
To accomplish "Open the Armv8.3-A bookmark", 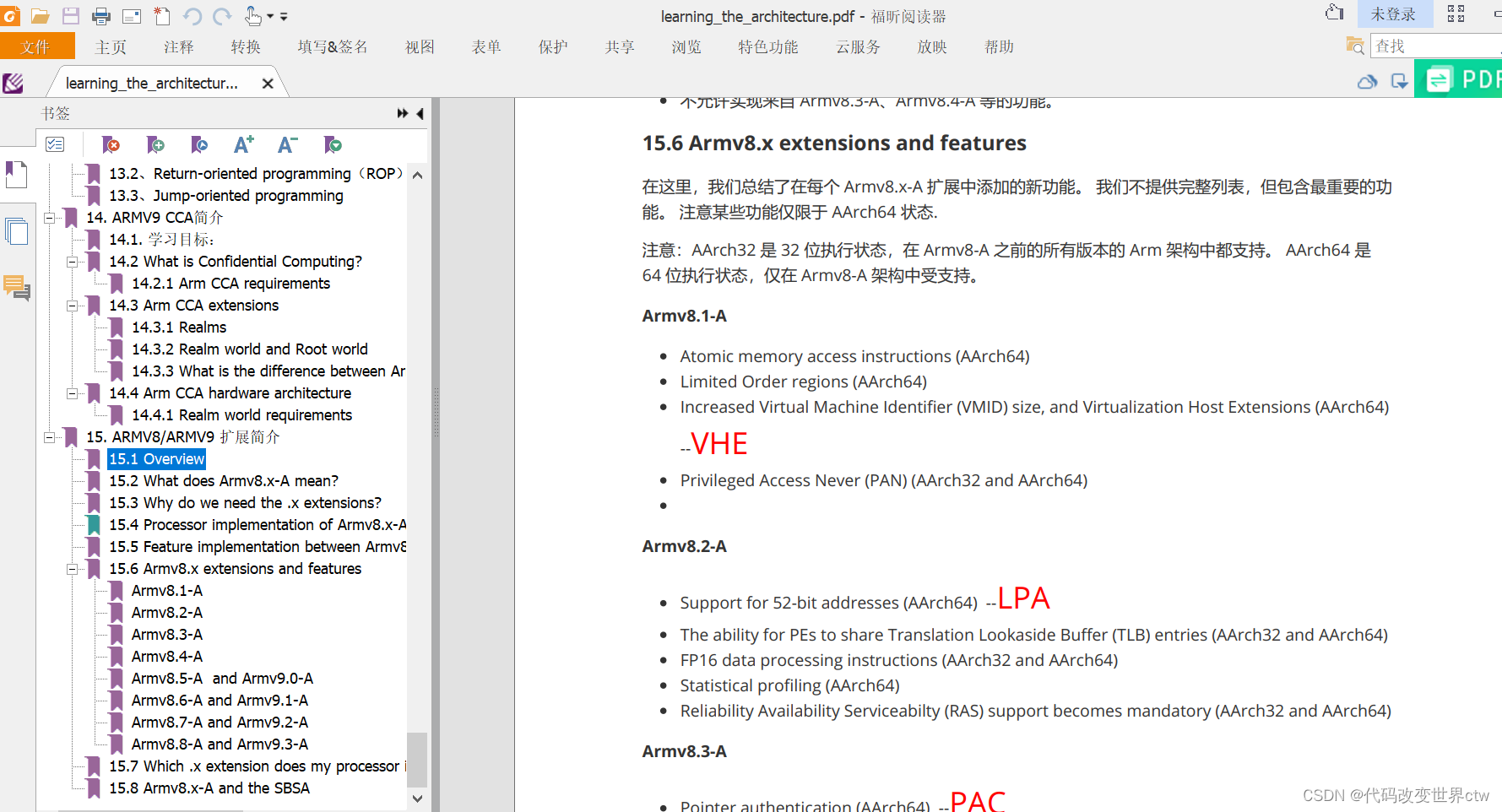I will point(167,635).
